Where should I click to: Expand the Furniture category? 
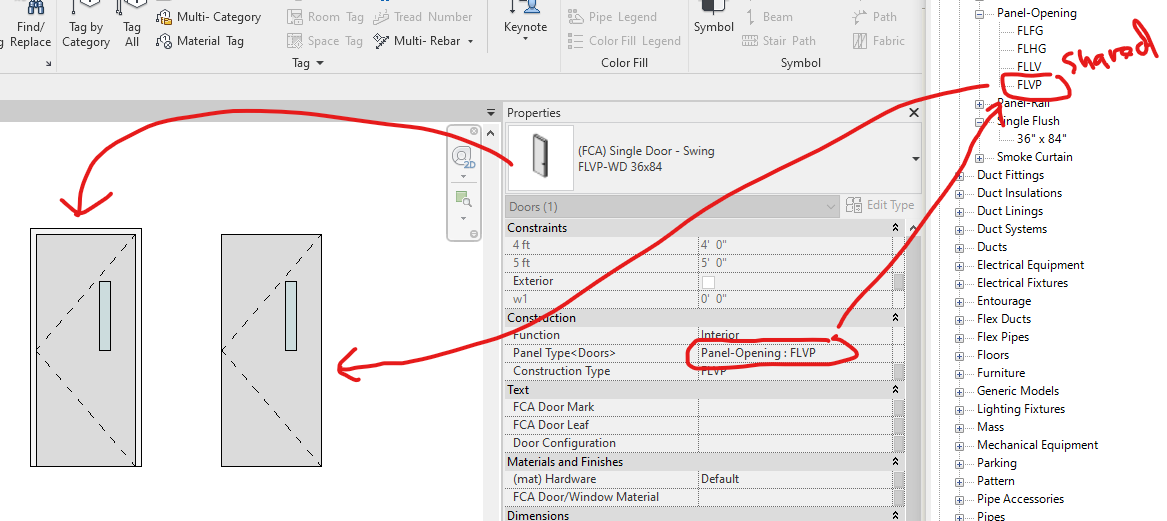960,374
